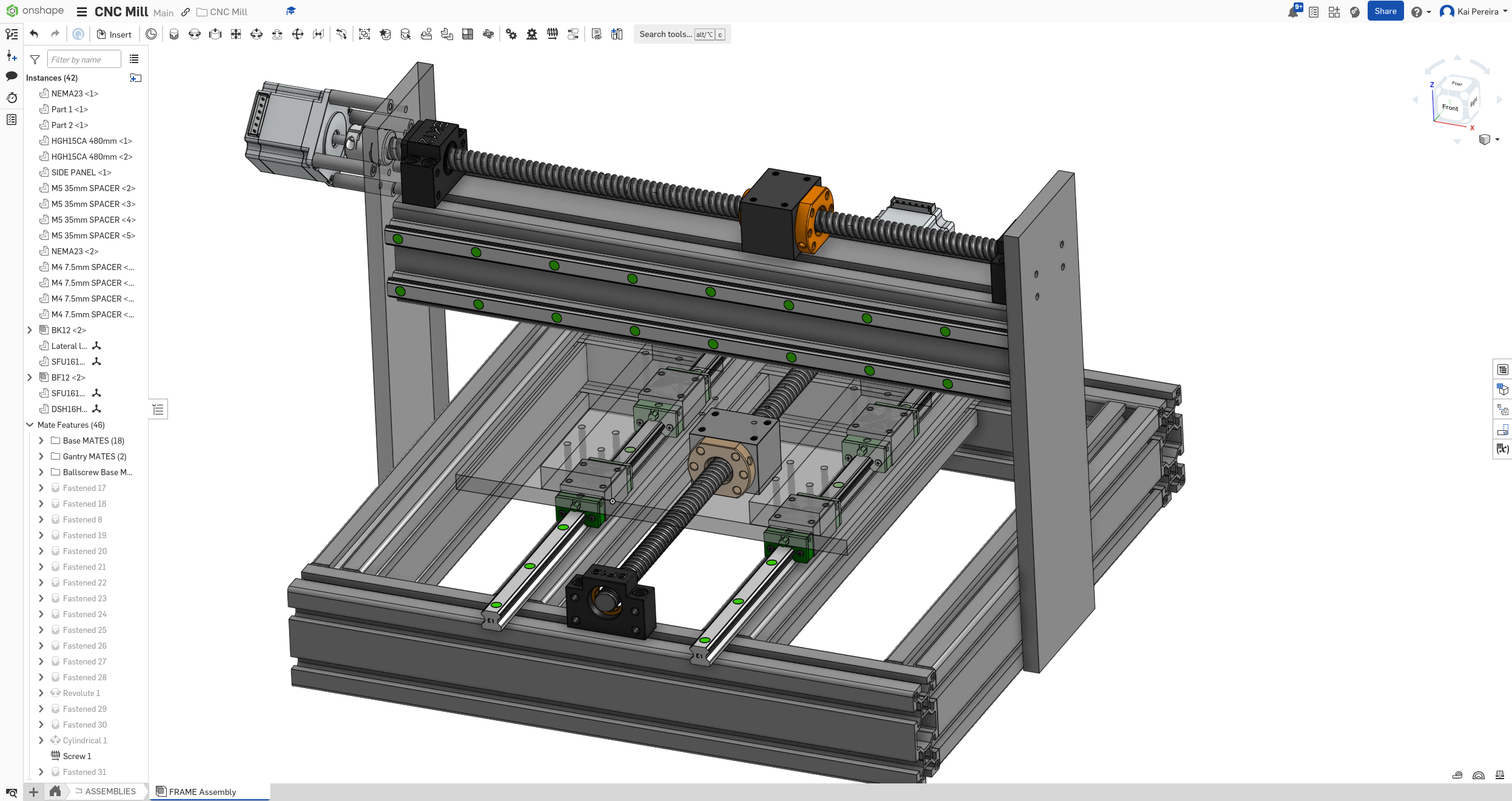Open notifications bell icon
The image size is (1512, 801).
point(1292,12)
